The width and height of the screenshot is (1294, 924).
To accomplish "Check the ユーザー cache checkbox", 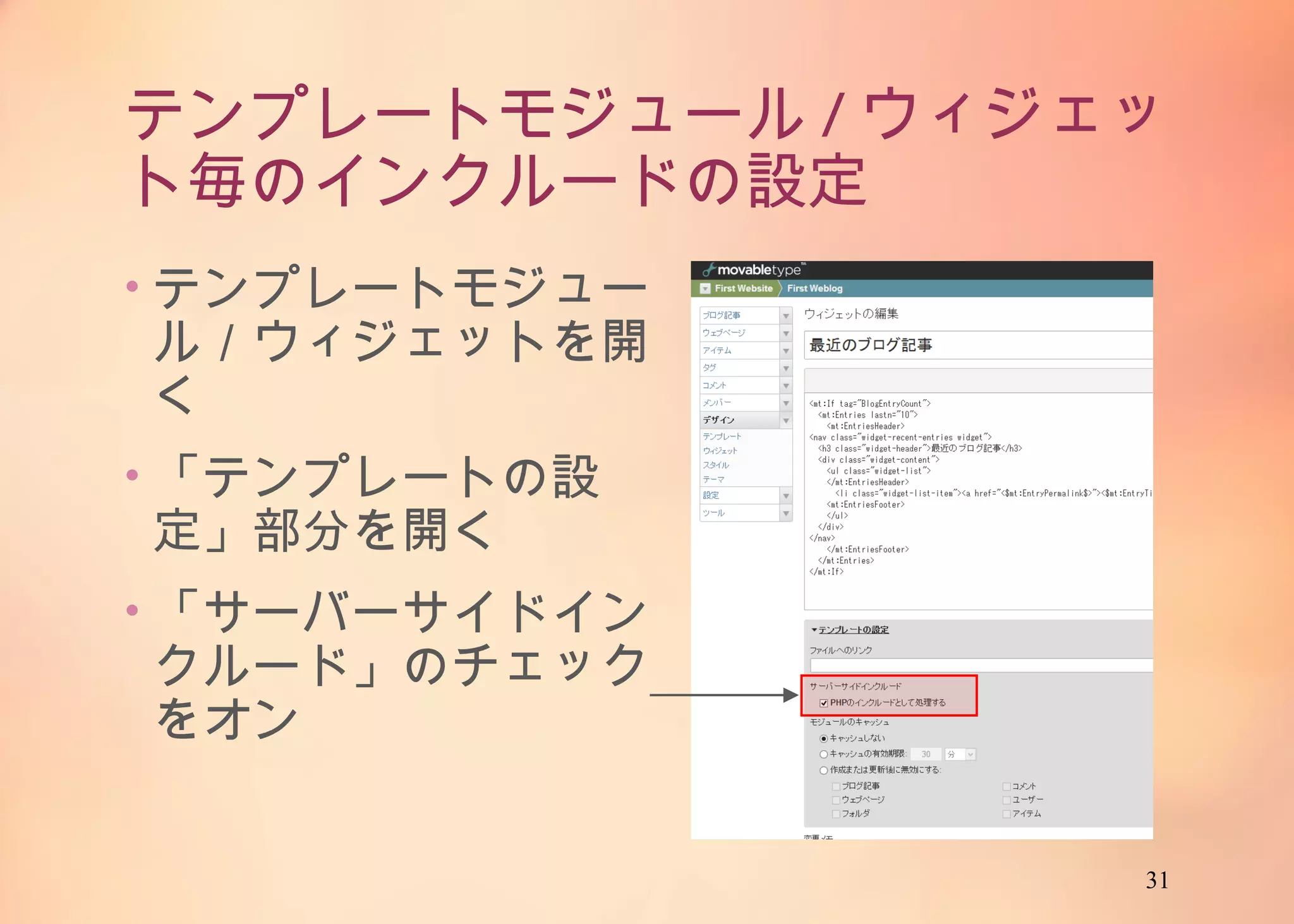I will coord(1007,800).
